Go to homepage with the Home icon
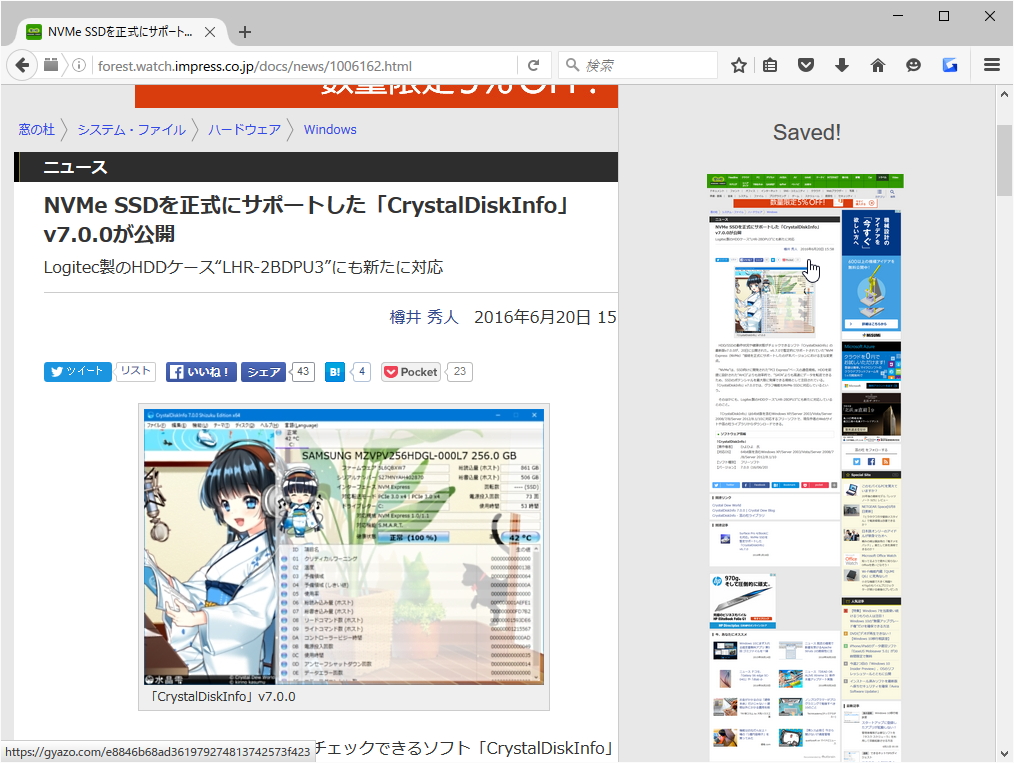This screenshot has width=1014, height=763. click(877, 64)
